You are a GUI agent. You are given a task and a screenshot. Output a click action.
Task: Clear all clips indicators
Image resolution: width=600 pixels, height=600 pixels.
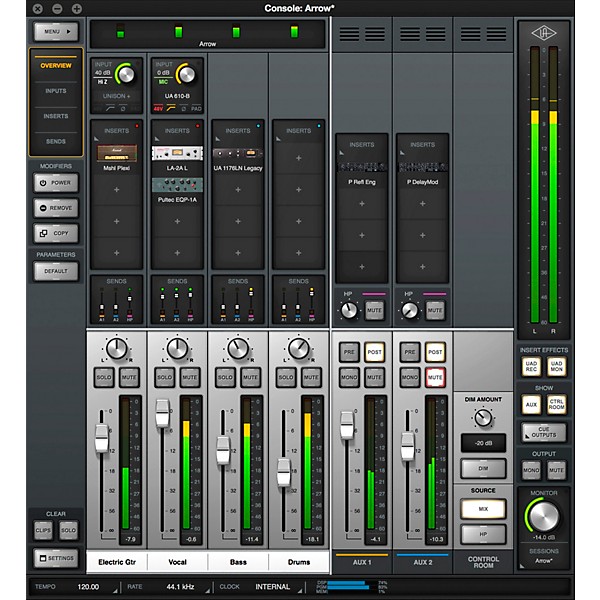[43, 530]
